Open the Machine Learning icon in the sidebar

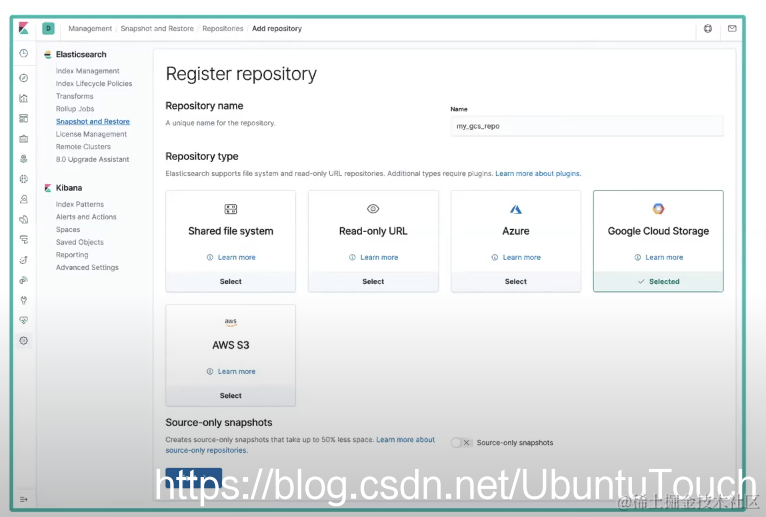click(23, 179)
